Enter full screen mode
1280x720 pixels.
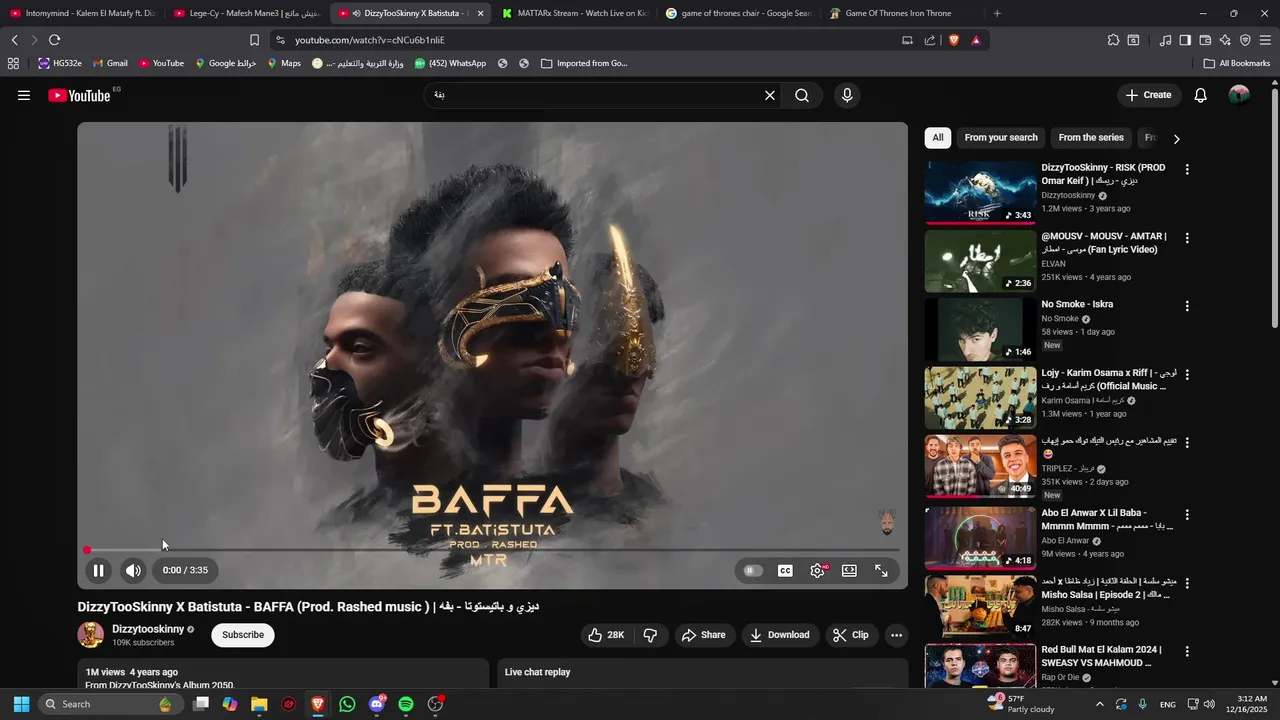click(x=881, y=570)
